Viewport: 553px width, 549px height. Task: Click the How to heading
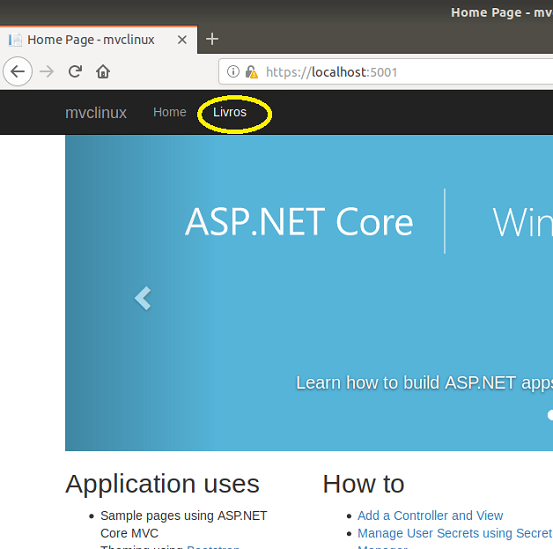(x=363, y=484)
